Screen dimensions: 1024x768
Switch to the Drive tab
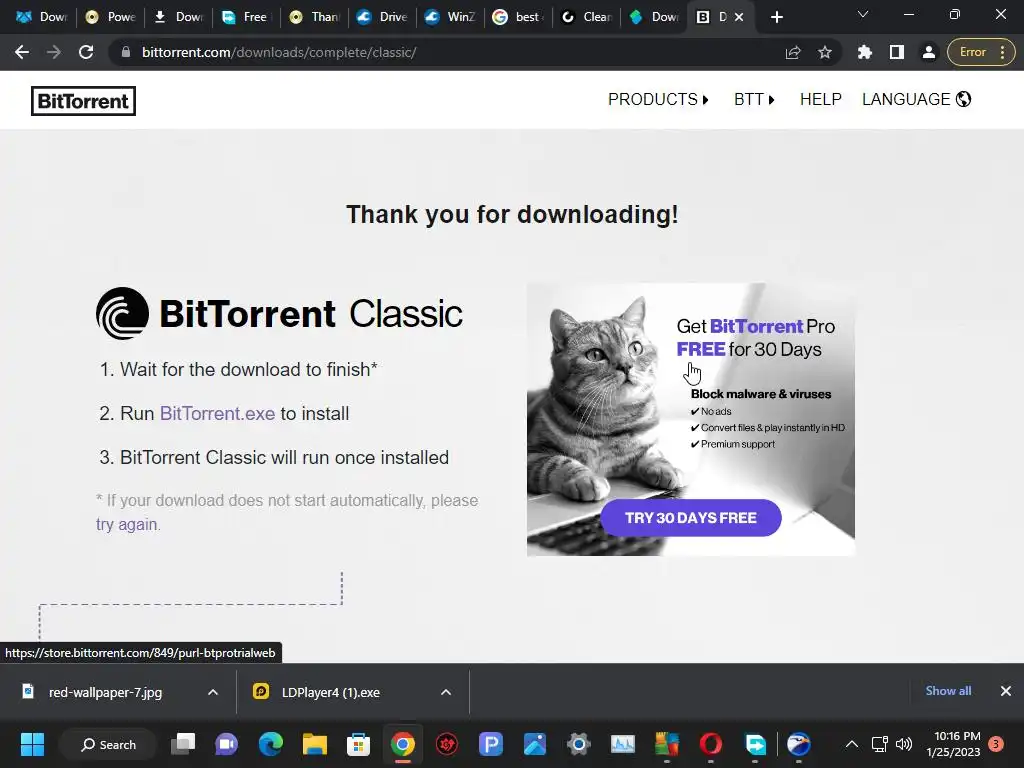tap(383, 17)
